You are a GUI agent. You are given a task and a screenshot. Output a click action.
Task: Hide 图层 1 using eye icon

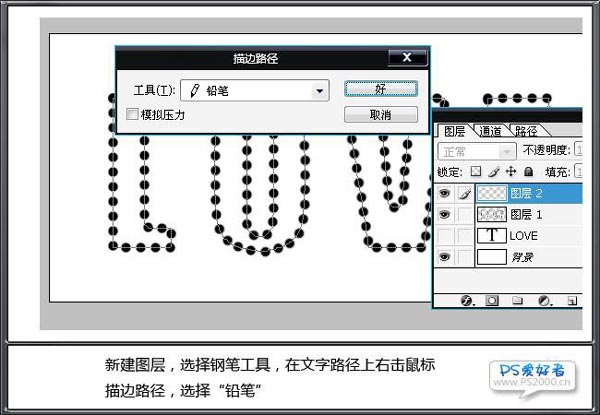[x=445, y=214]
